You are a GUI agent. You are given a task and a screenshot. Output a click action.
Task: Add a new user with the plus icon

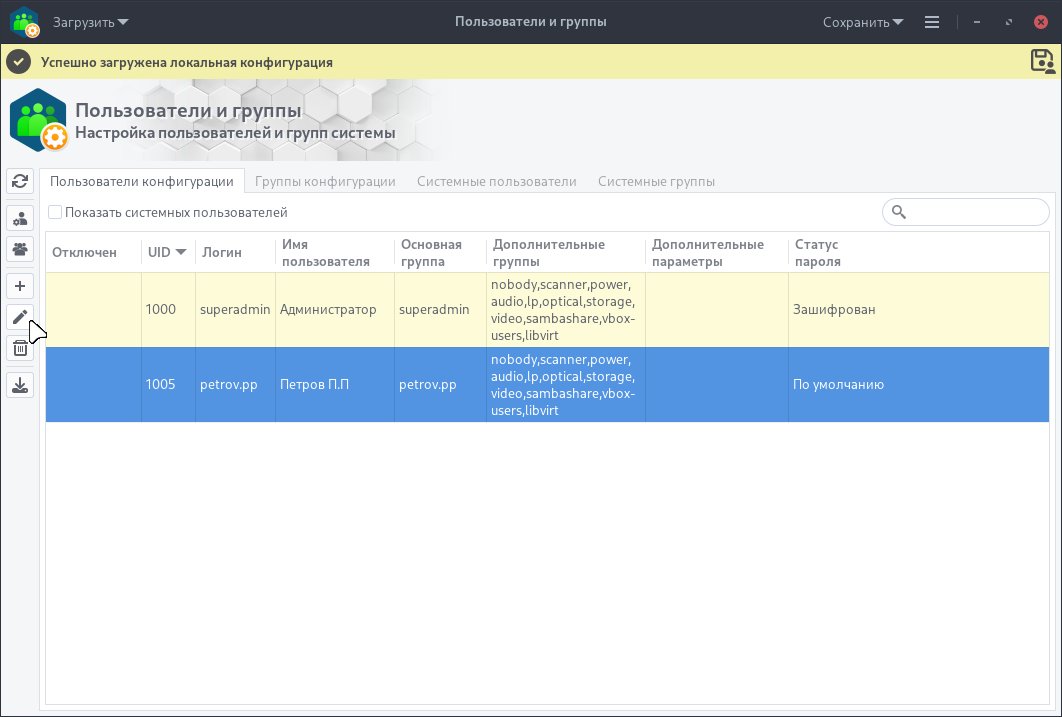(x=20, y=285)
